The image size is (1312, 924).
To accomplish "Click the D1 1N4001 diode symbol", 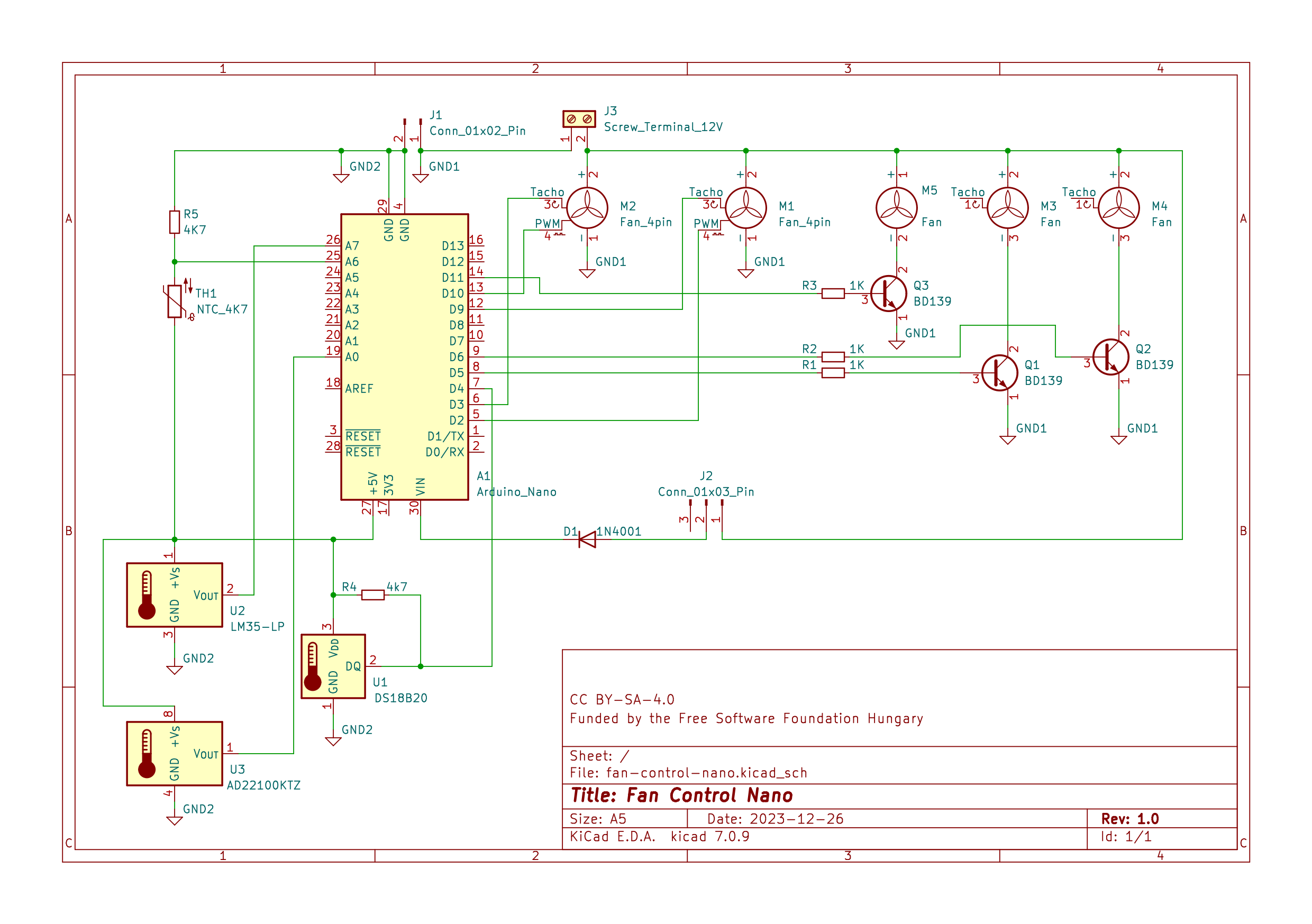I will pos(587,539).
